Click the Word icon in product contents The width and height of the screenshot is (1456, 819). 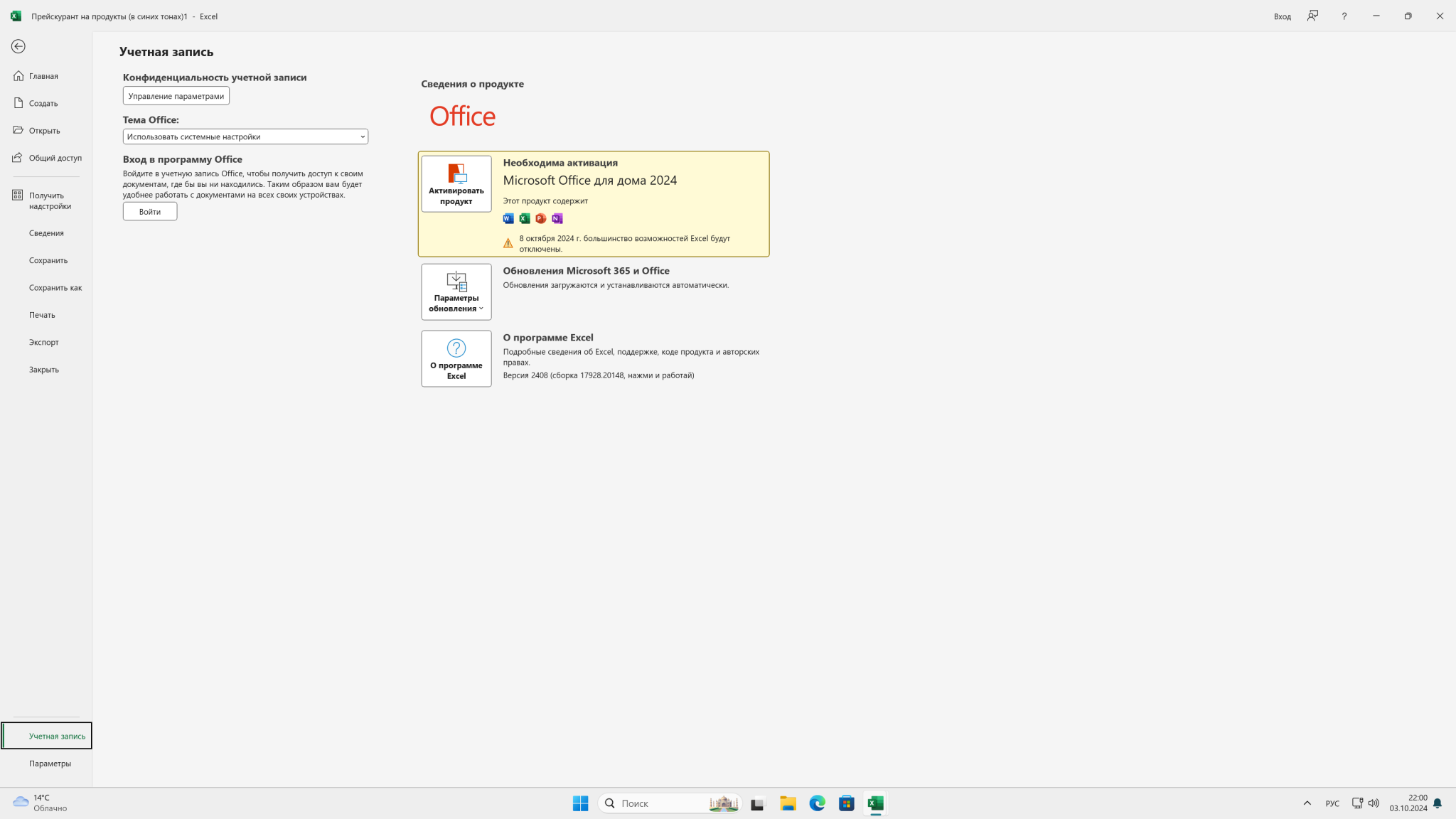(508, 218)
